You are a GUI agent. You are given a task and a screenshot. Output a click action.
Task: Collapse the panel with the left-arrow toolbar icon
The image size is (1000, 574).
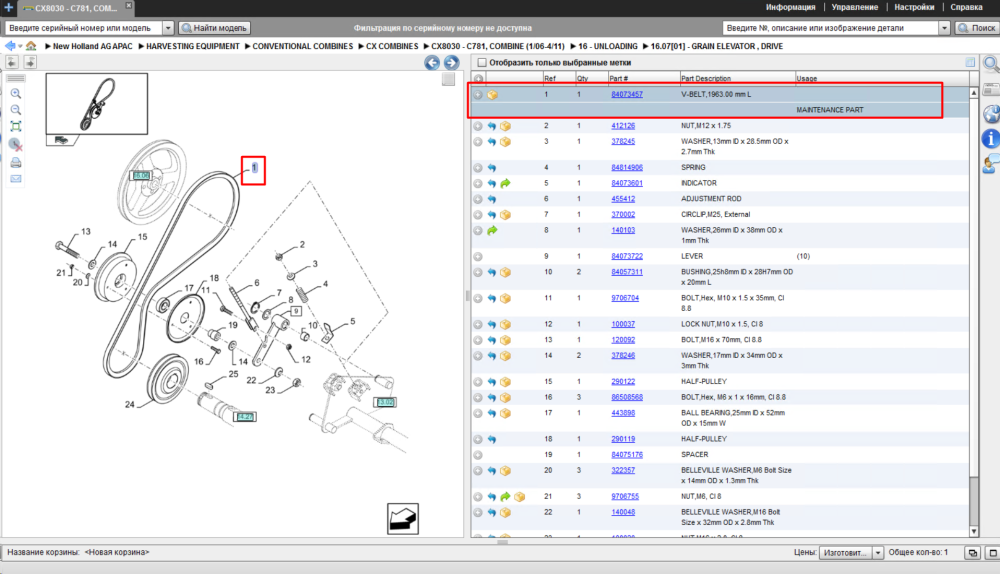click(x=12, y=62)
